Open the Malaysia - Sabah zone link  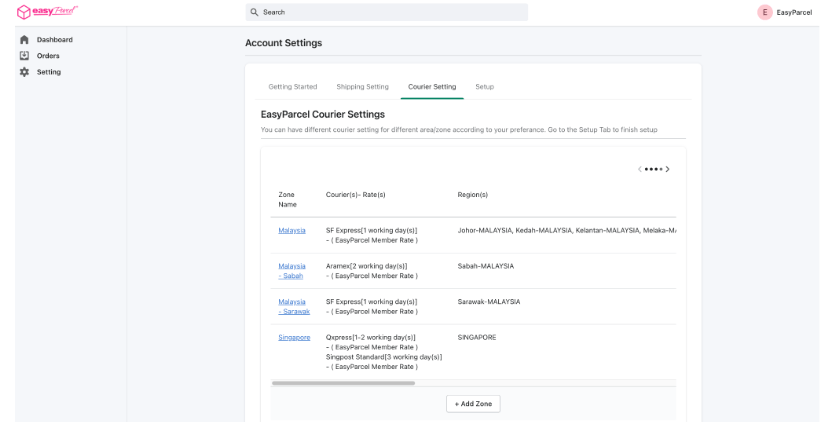point(292,271)
